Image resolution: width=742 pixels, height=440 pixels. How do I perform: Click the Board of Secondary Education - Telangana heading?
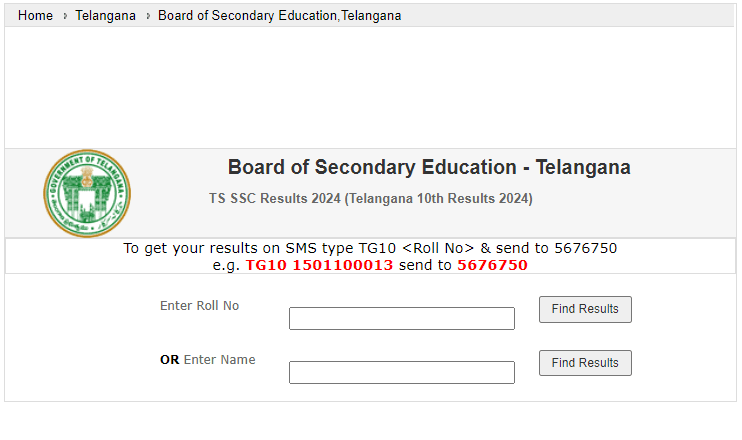point(429,167)
